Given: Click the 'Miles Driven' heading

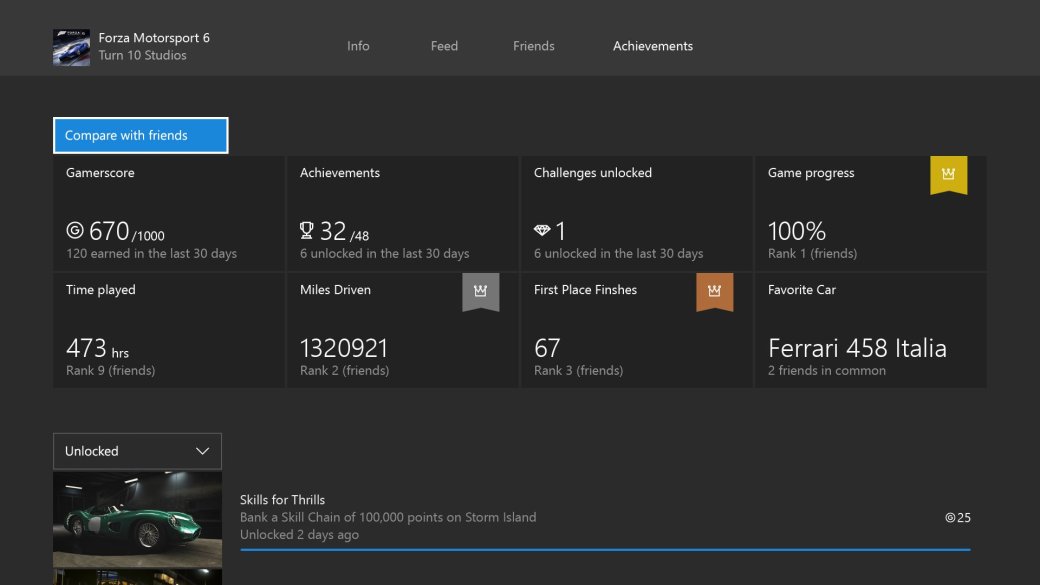Looking at the screenshot, I should [x=335, y=290].
